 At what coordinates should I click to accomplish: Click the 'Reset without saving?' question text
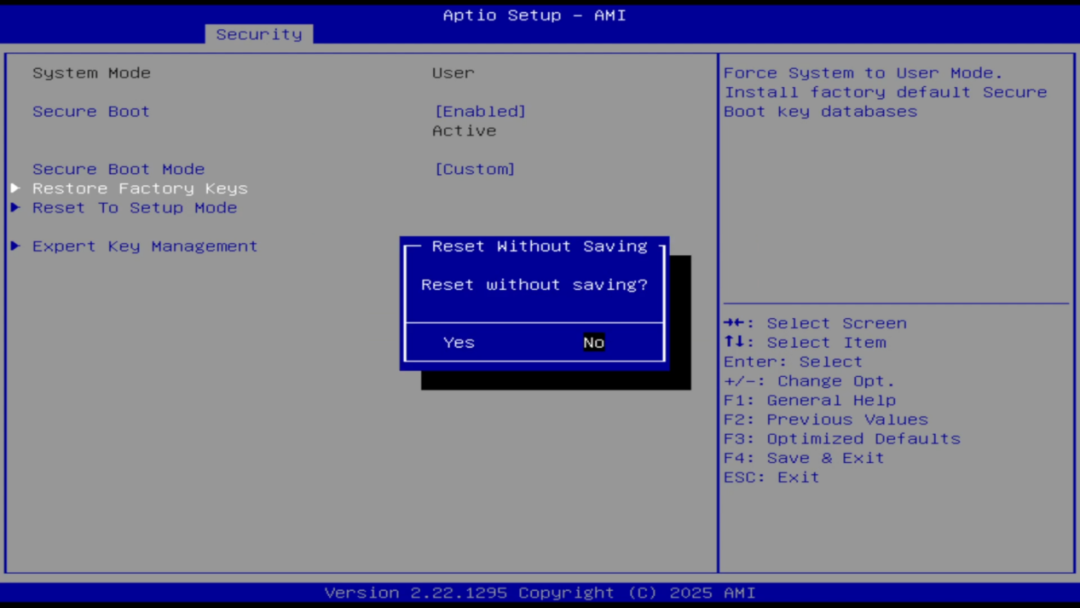534,284
